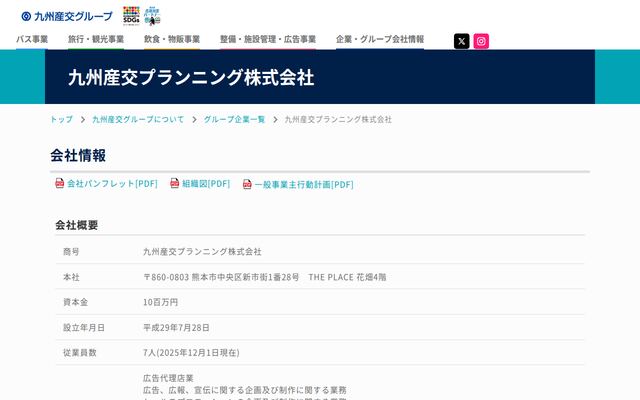Click the value 10百万円
Screen dimensions: 640x400
coord(160,302)
